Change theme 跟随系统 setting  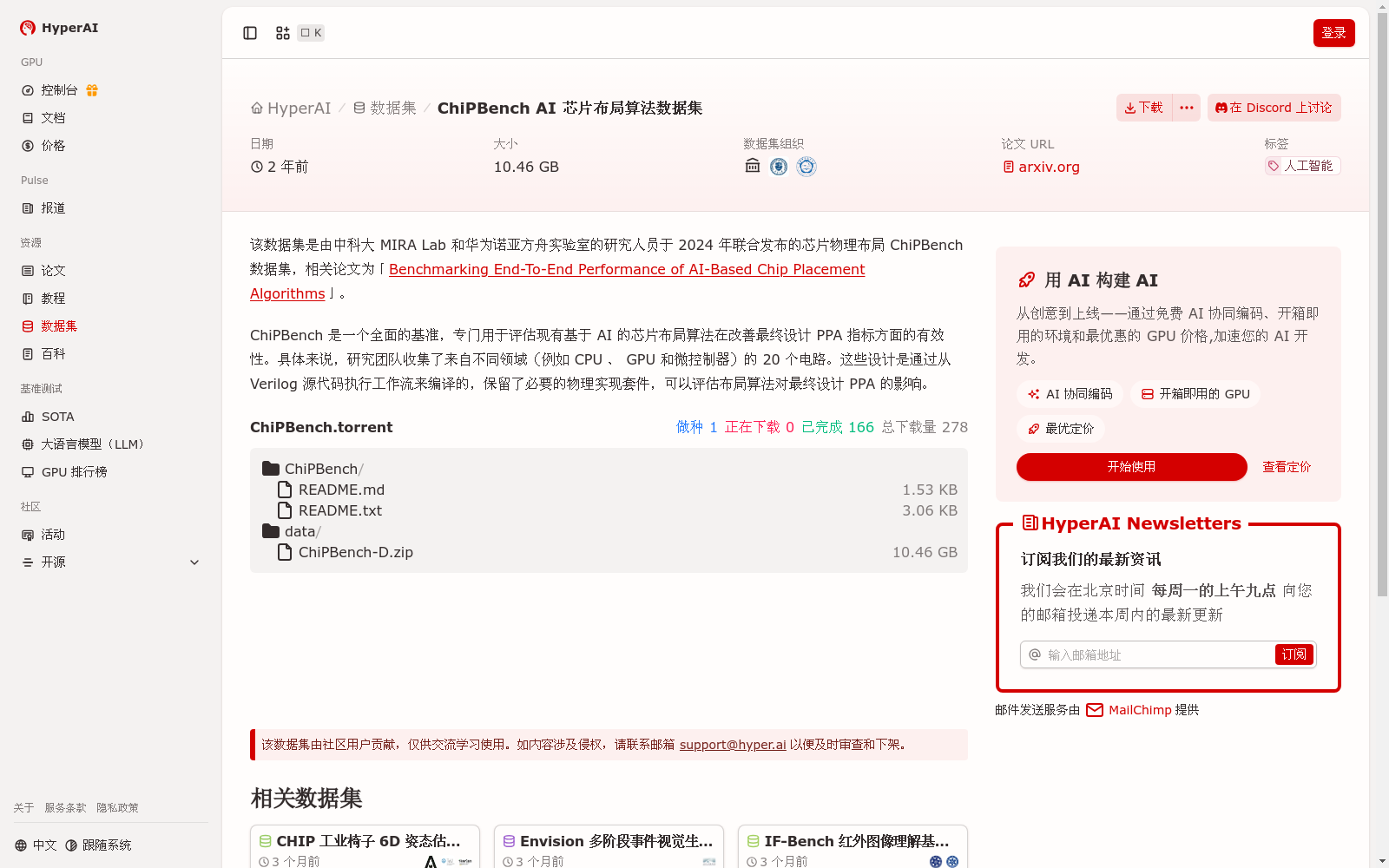pos(98,845)
